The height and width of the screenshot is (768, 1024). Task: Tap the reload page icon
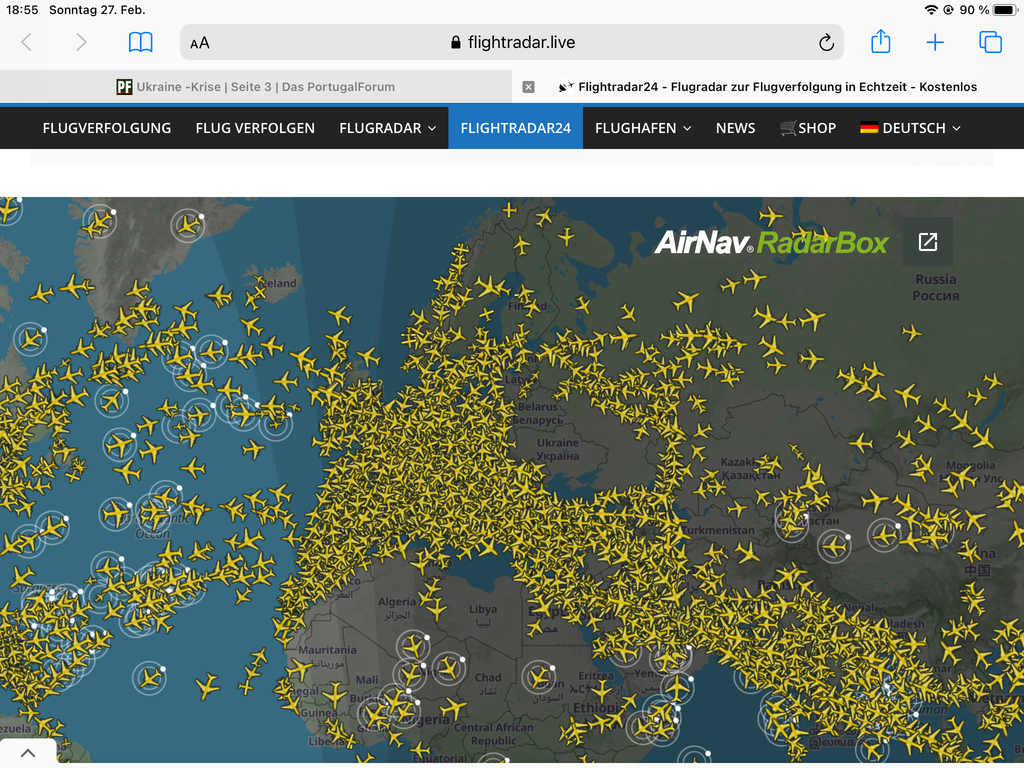point(826,42)
